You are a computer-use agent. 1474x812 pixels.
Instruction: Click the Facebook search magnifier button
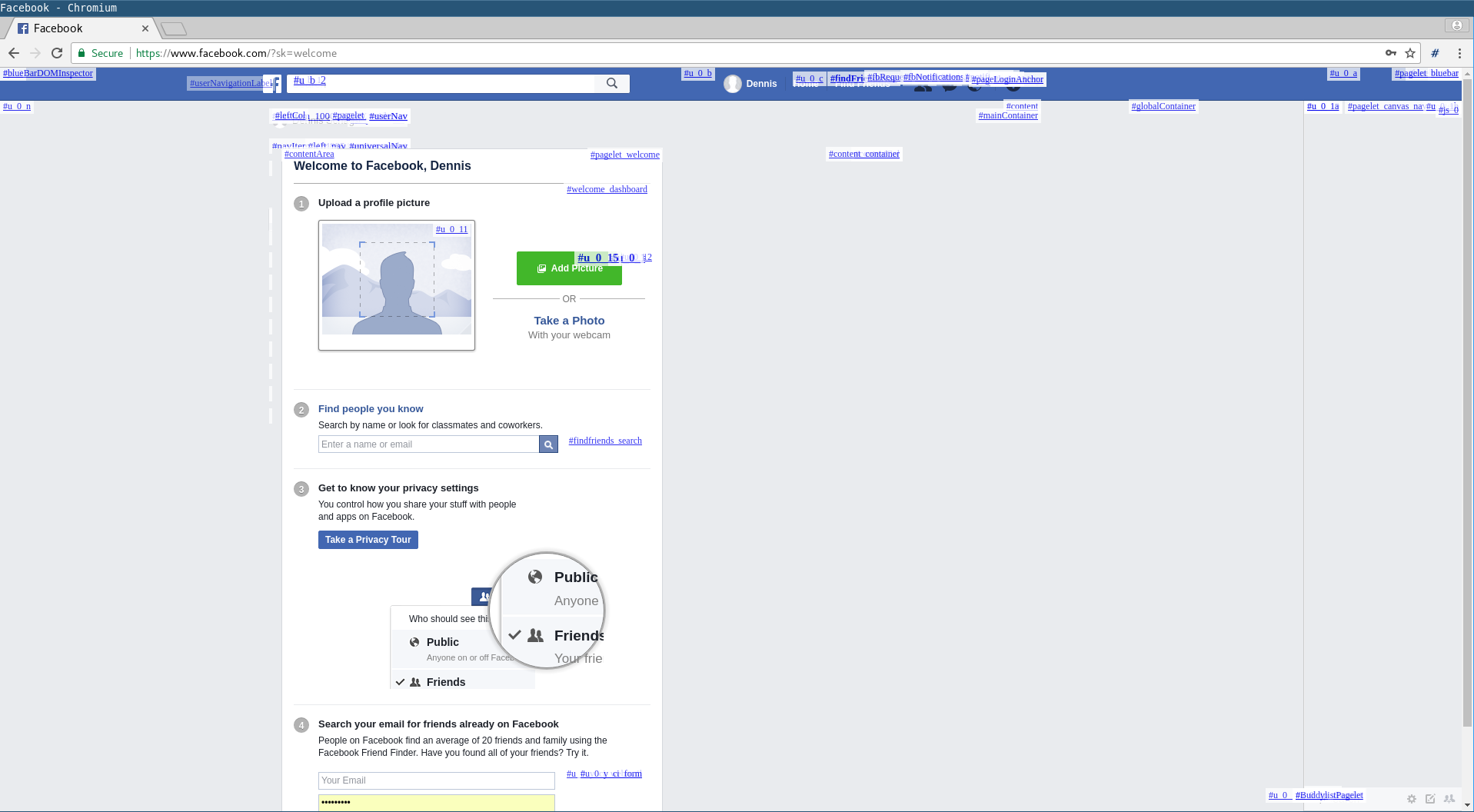tap(612, 83)
